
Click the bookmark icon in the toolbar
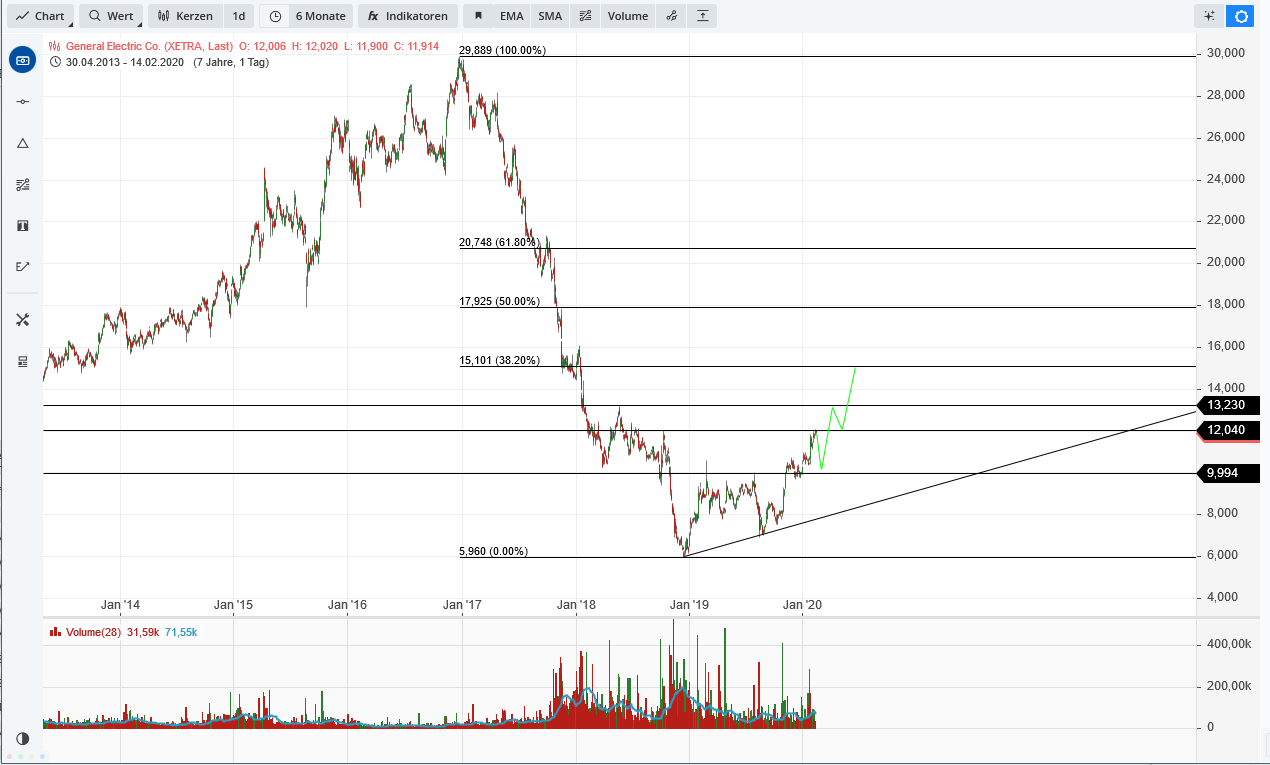click(x=481, y=15)
